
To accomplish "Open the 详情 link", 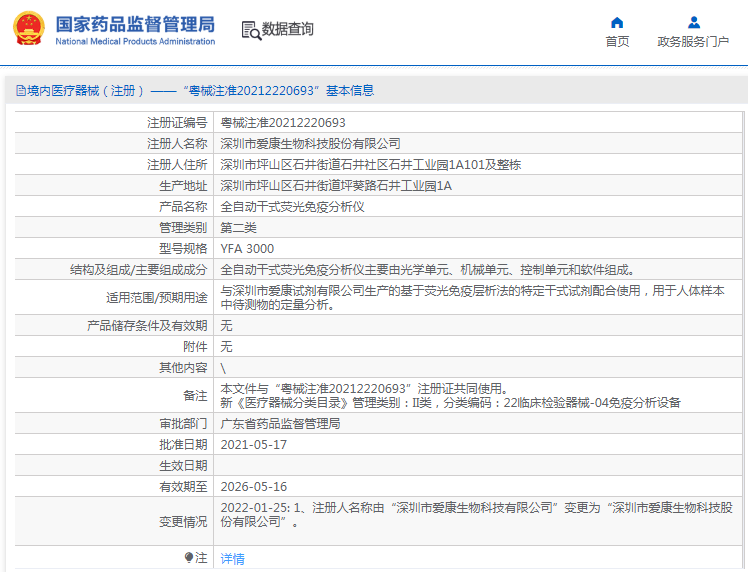I will click(x=232, y=558).
